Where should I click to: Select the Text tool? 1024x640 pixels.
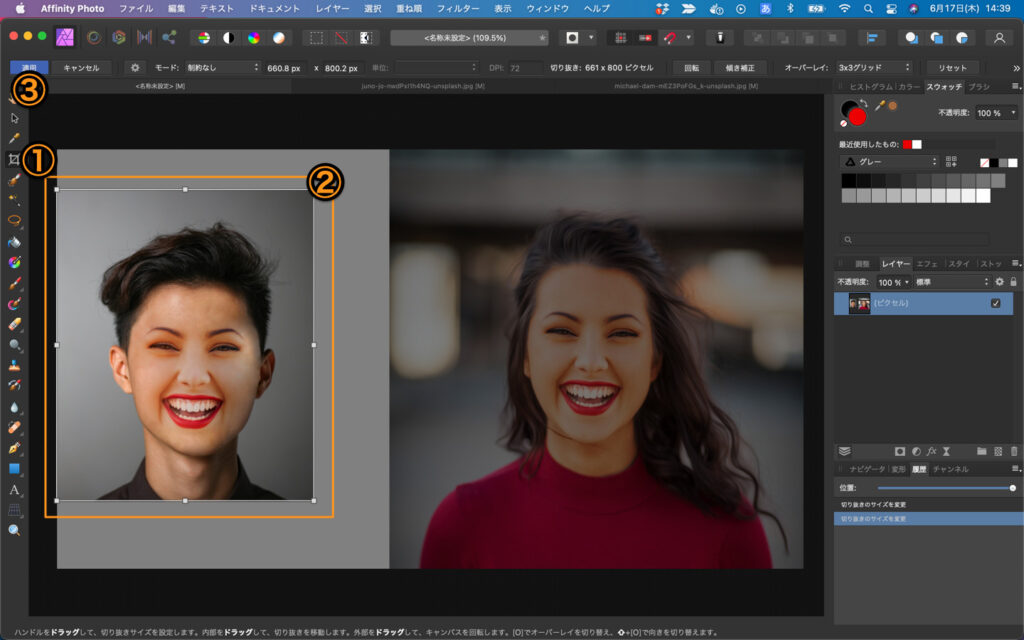click(14, 490)
